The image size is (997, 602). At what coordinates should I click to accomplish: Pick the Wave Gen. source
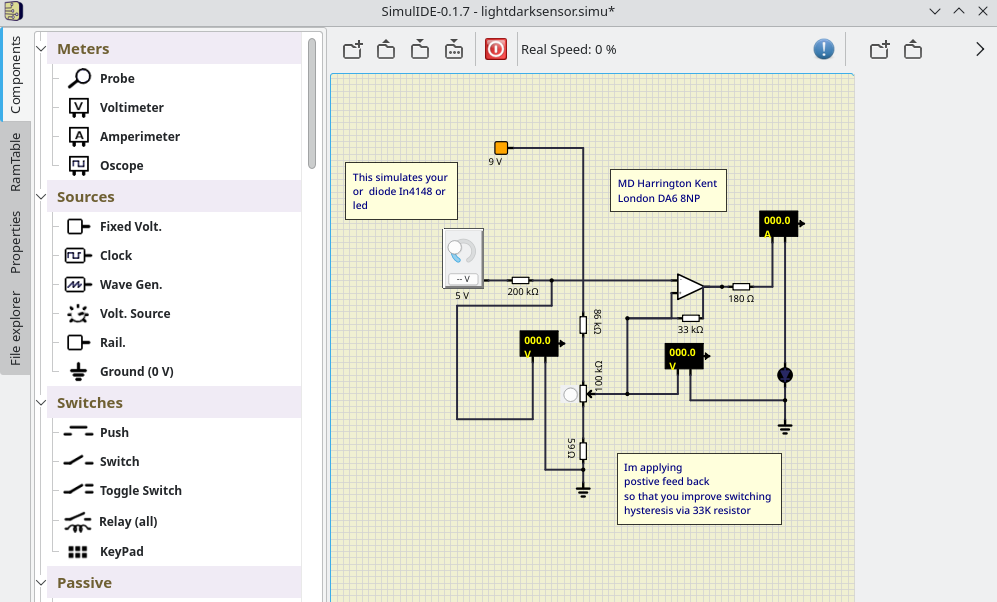coord(130,284)
